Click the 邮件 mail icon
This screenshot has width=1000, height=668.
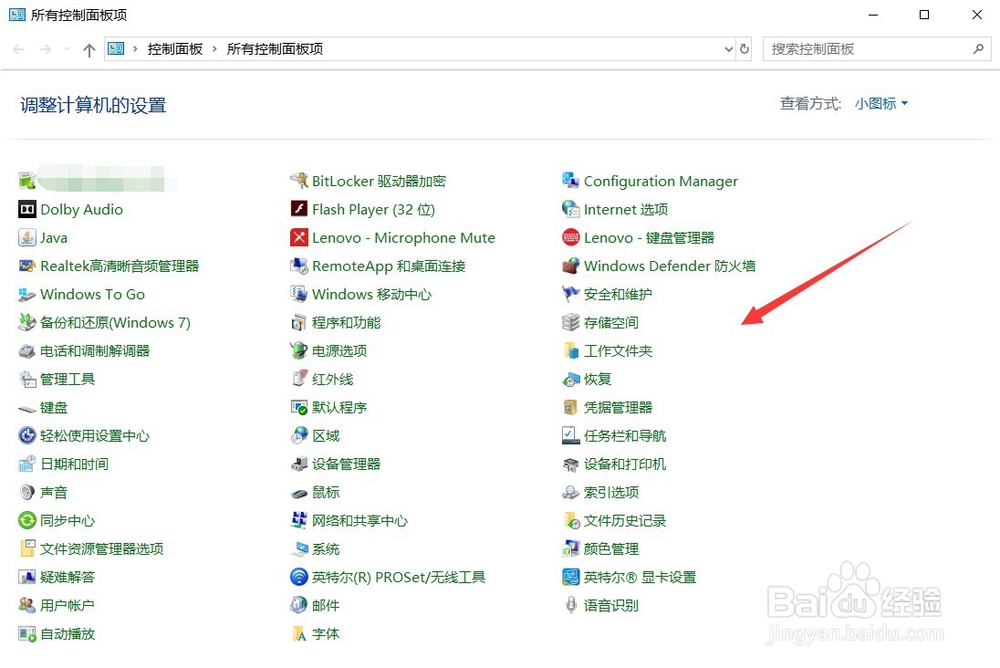tap(298, 605)
